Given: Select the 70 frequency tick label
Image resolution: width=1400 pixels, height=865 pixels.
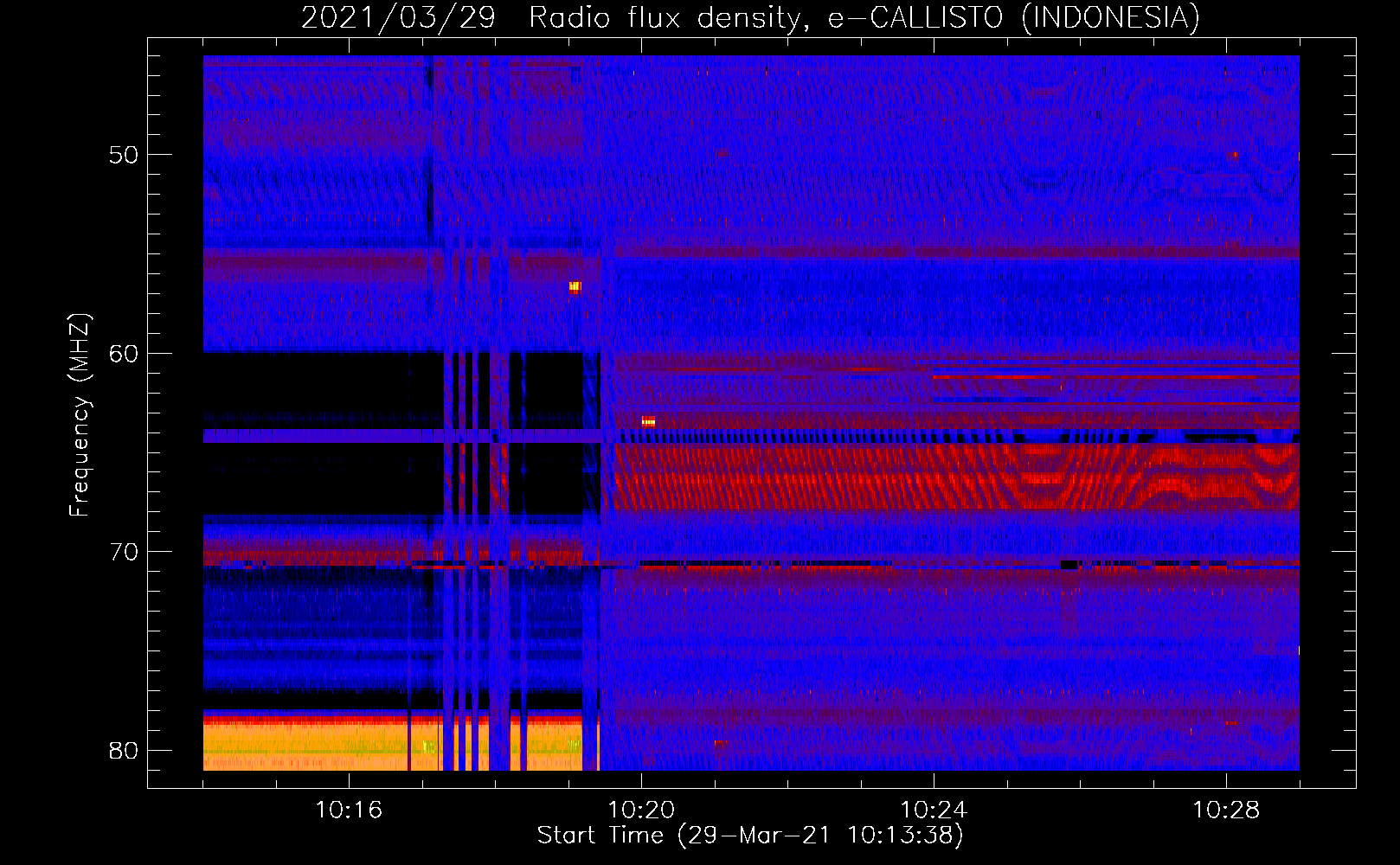Looking at the screenshot, I should (124, 552).
